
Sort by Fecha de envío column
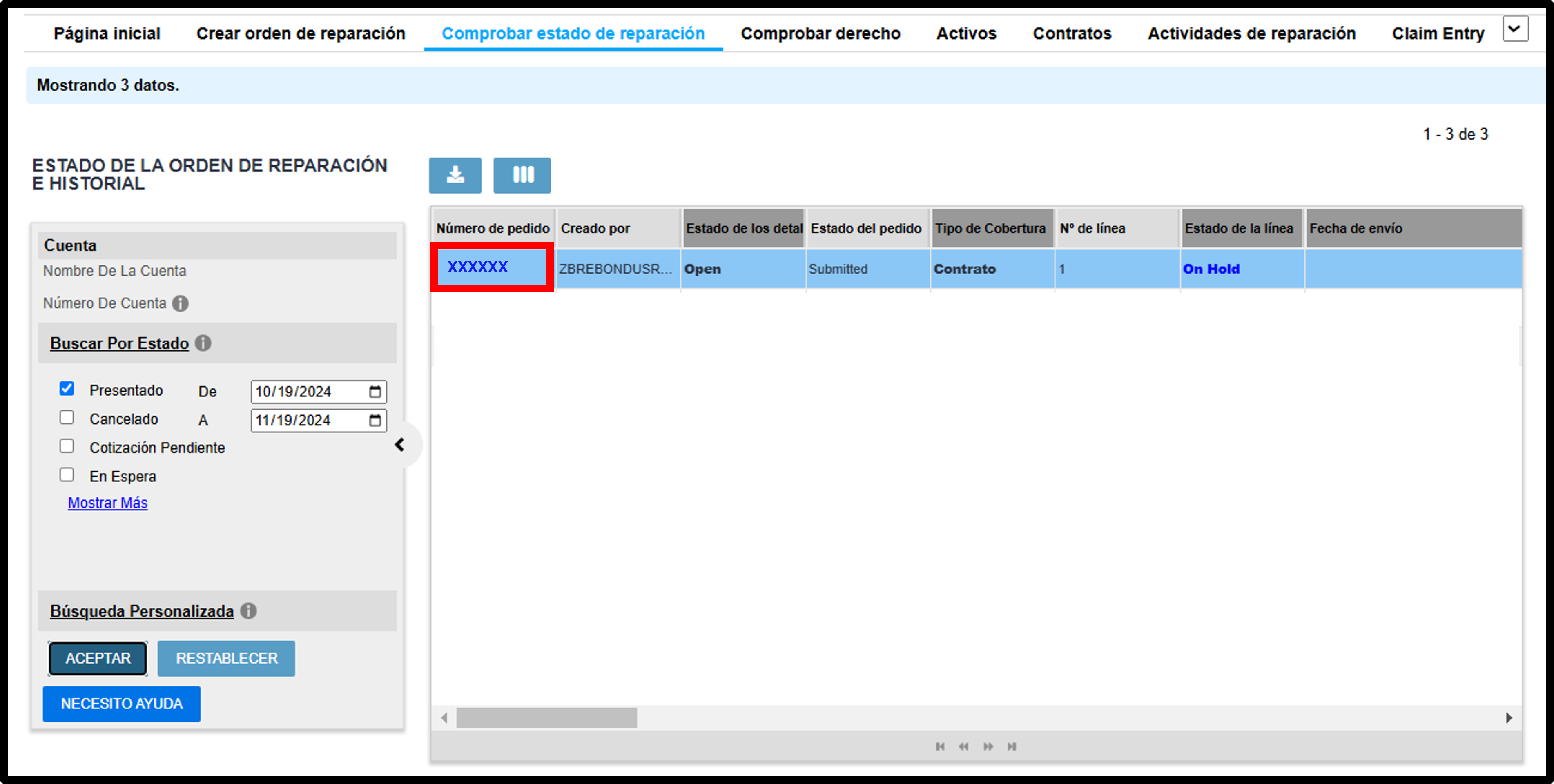pyautogui.click(x=1414, y=228)
